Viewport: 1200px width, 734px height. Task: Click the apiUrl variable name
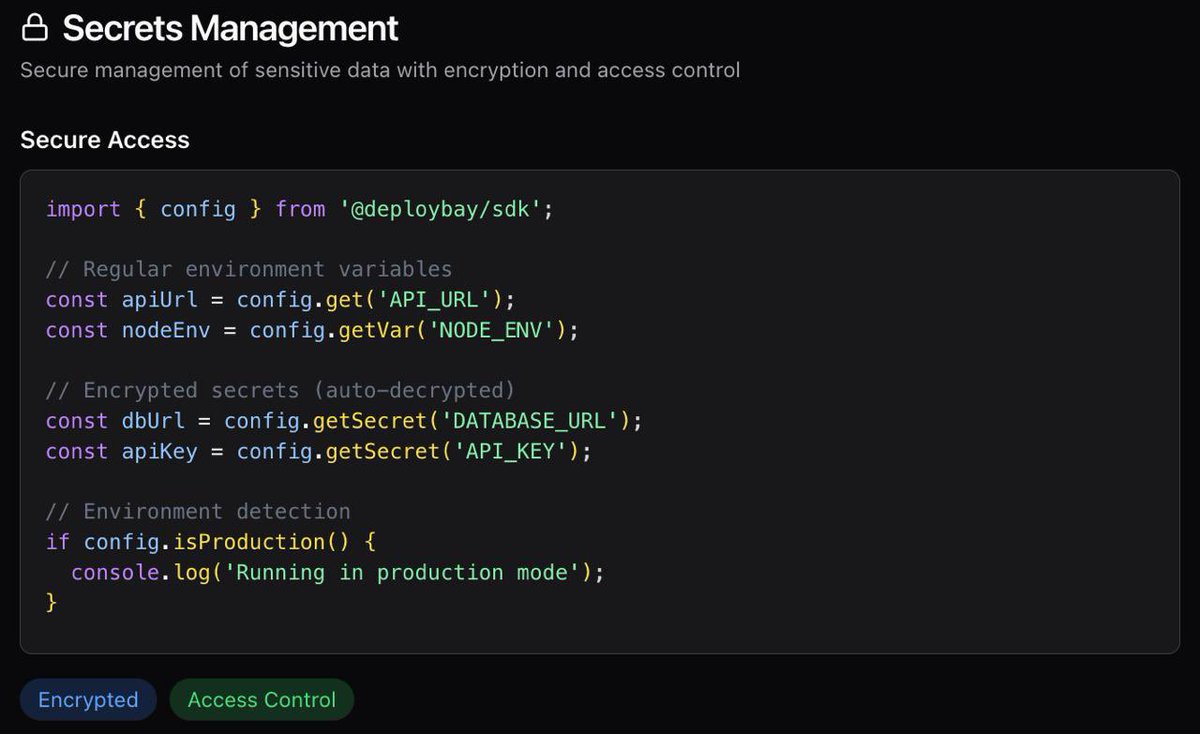point(160,300)
